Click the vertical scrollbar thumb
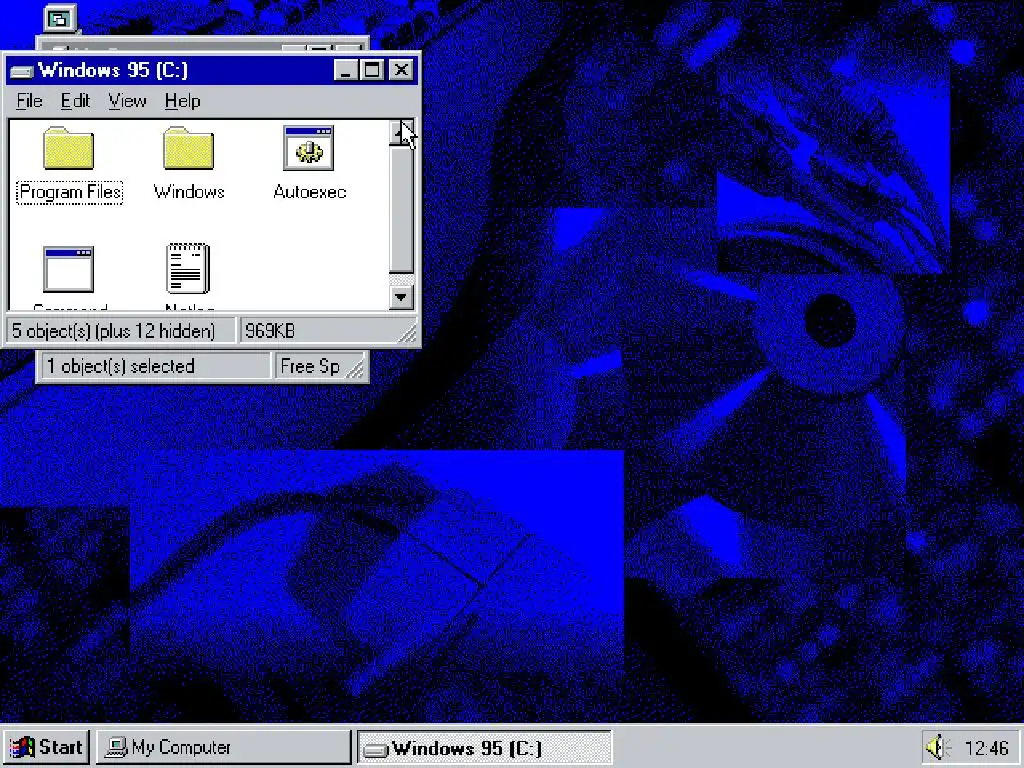Image resolution: width=1024 pixels, height=768 pixels. click(x=401, y=208)
